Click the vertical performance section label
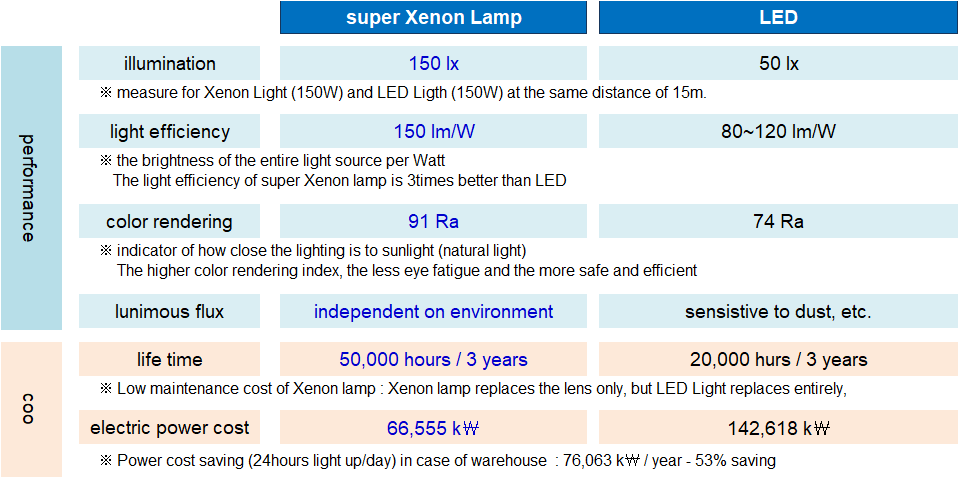This screenshot has width=958, height=480. [x=30, y=187]
